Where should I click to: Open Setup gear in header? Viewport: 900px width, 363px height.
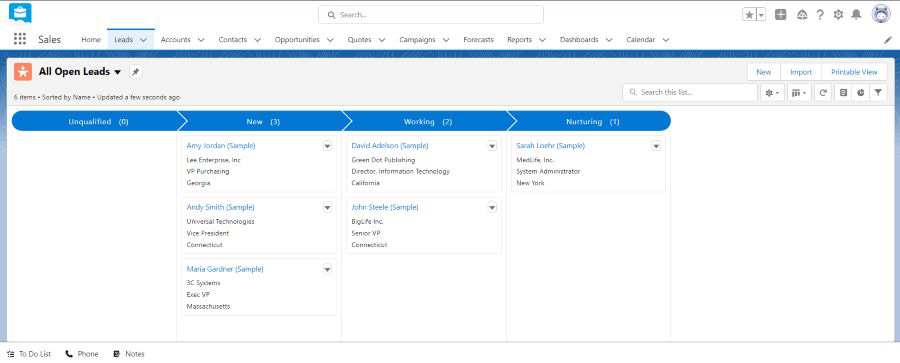pos(838,15)
